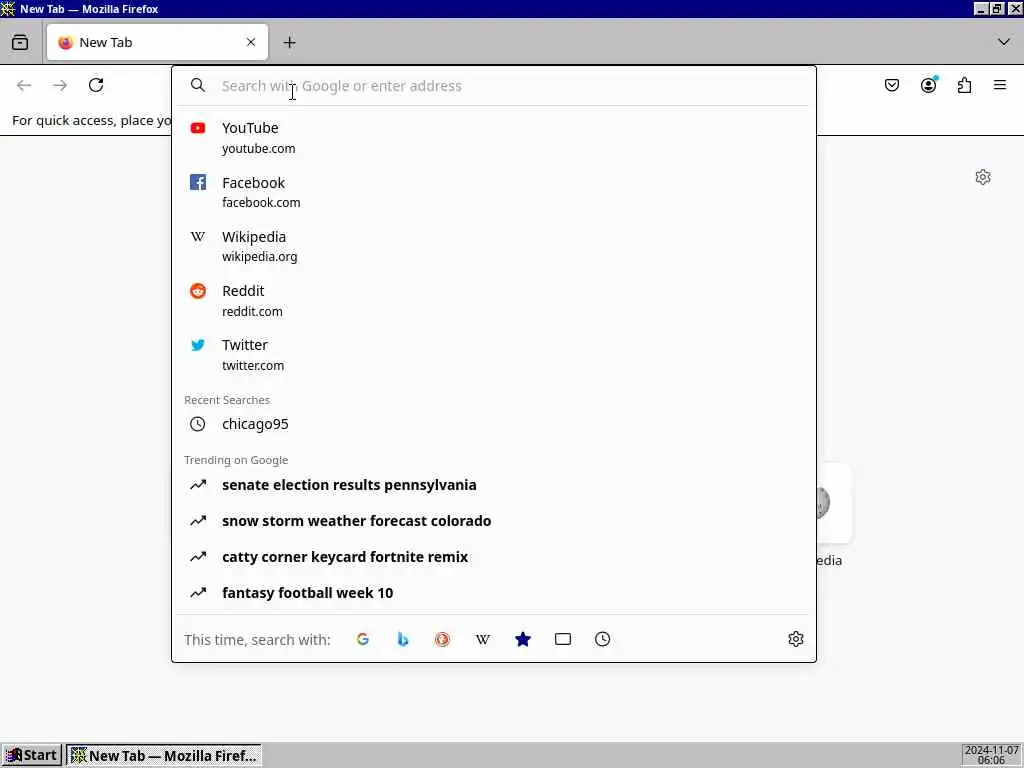
Task: Click the Firefox taskbar button
Action: [x=164, y=756]
